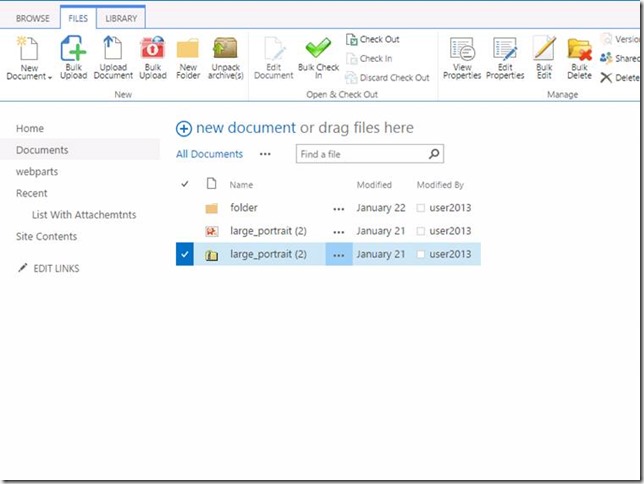Uncheck the selected large_portrait (2) row
Viewport: 644px width, 484px height.
[184, 255]
